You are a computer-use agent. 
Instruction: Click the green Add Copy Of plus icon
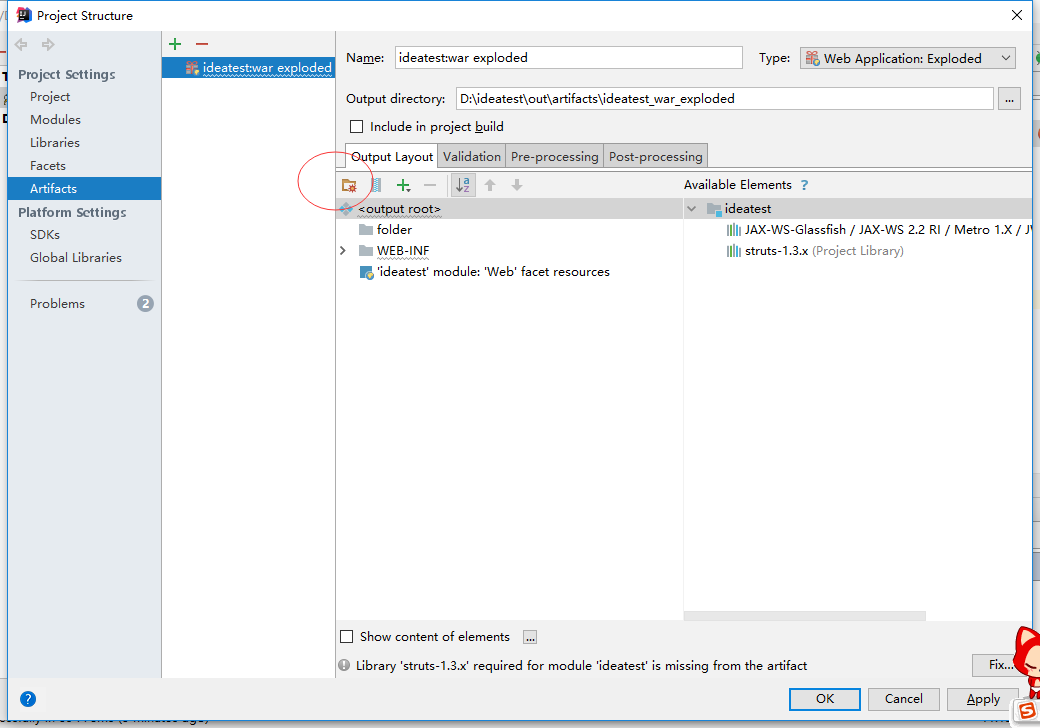(x=403, y=185)
